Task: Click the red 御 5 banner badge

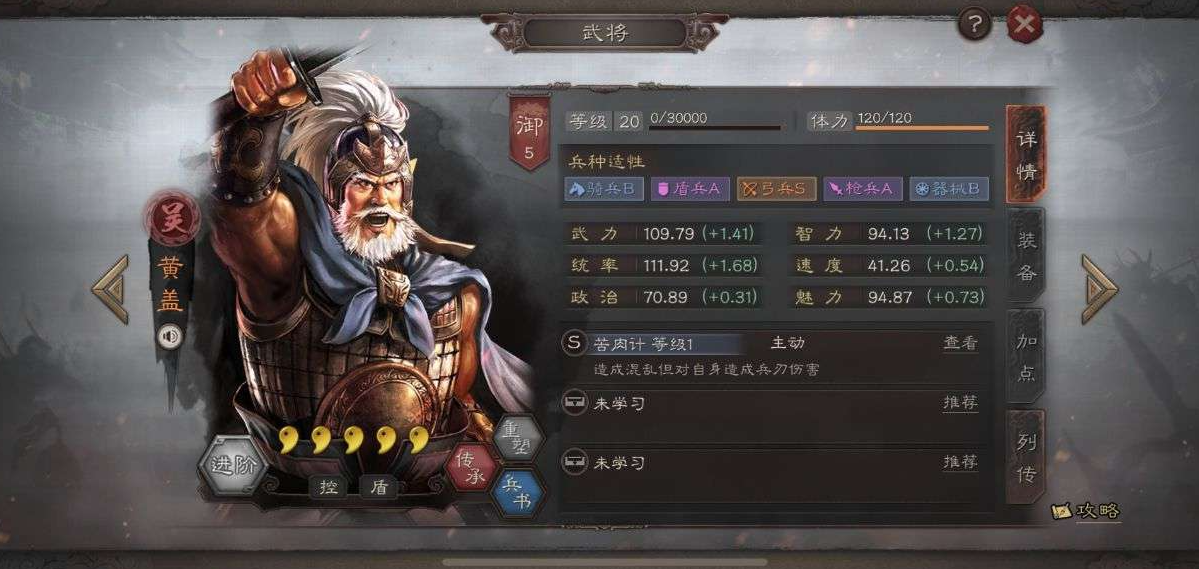Action: (x=528, y=131)
